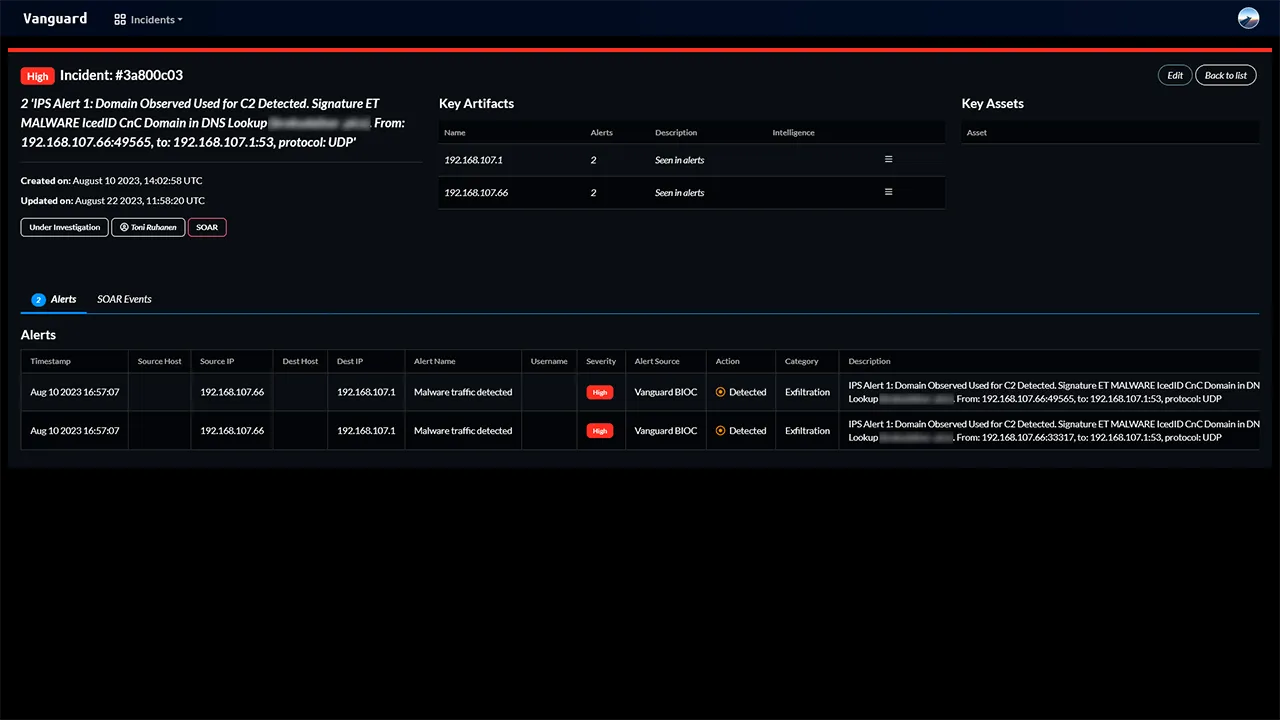
Task: Click the Under Investigation status tag
Action: pos(65,227)
